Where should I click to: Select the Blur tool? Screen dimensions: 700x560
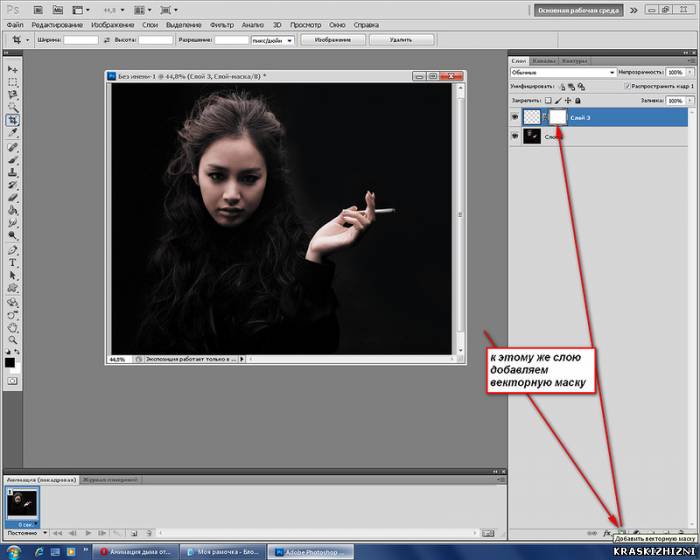[x=12, y=222]
